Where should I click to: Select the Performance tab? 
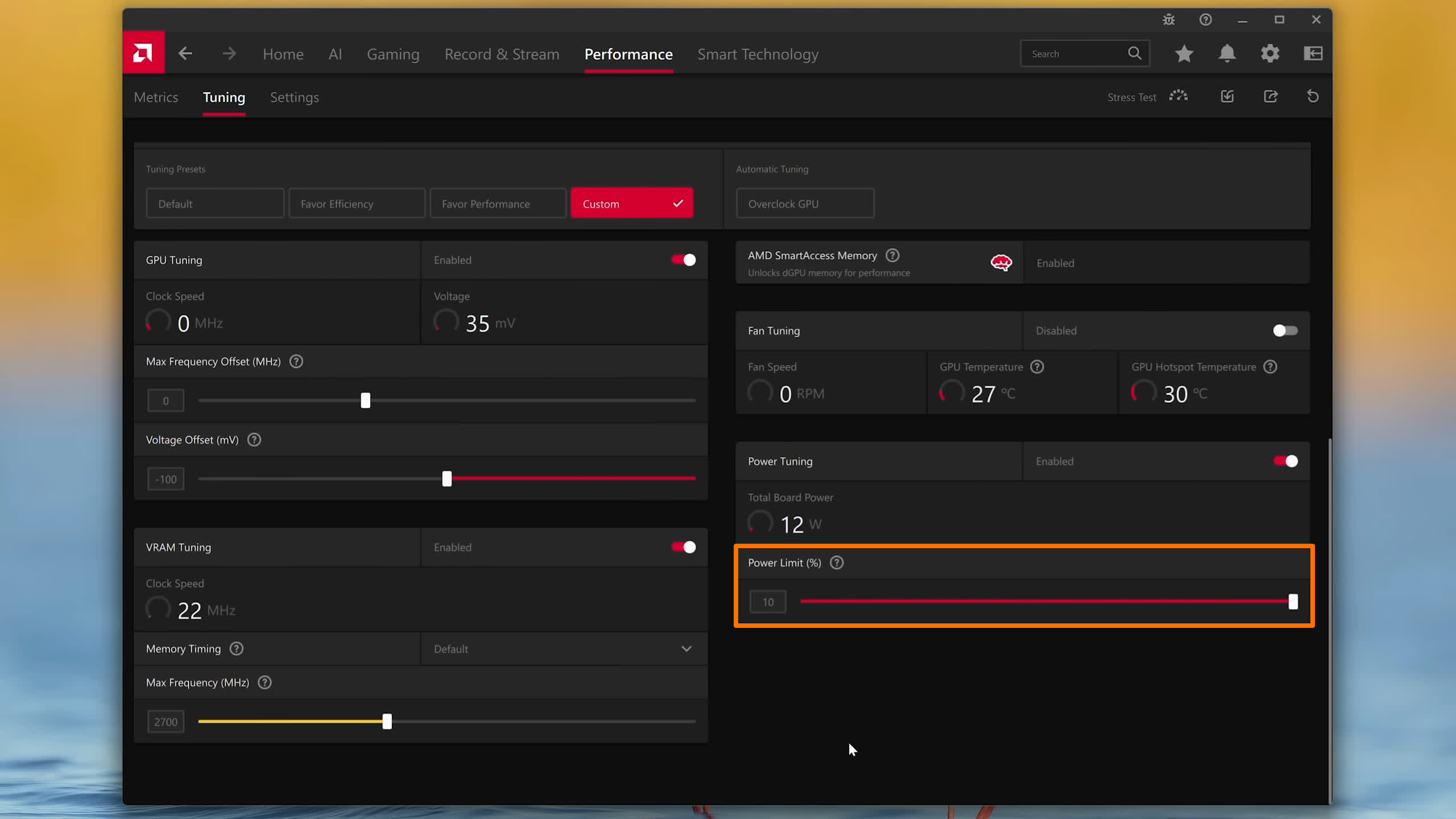point(628,54)
